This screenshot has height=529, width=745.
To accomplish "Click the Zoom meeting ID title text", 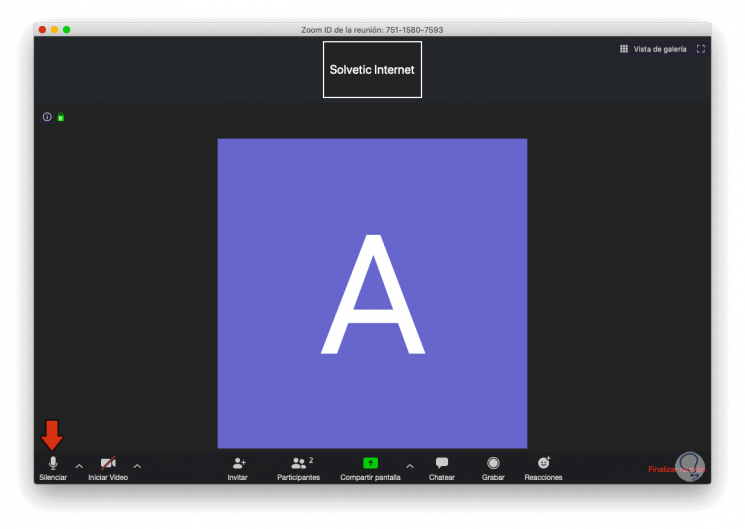I will [372, 30].
